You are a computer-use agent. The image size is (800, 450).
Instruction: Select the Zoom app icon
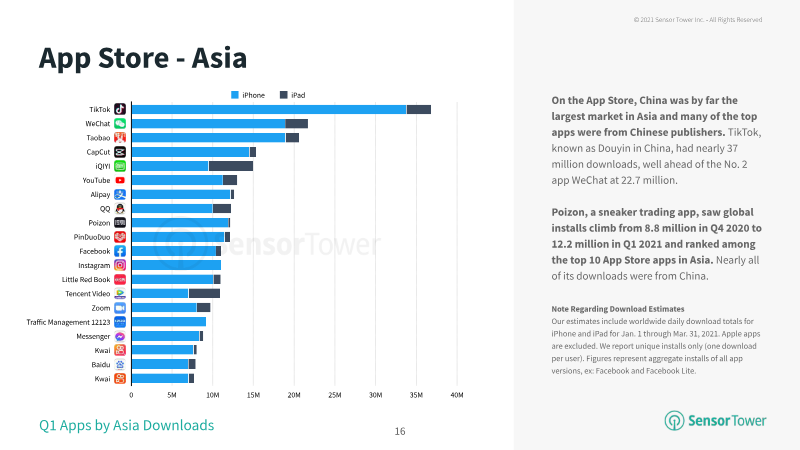pos(120,308)
